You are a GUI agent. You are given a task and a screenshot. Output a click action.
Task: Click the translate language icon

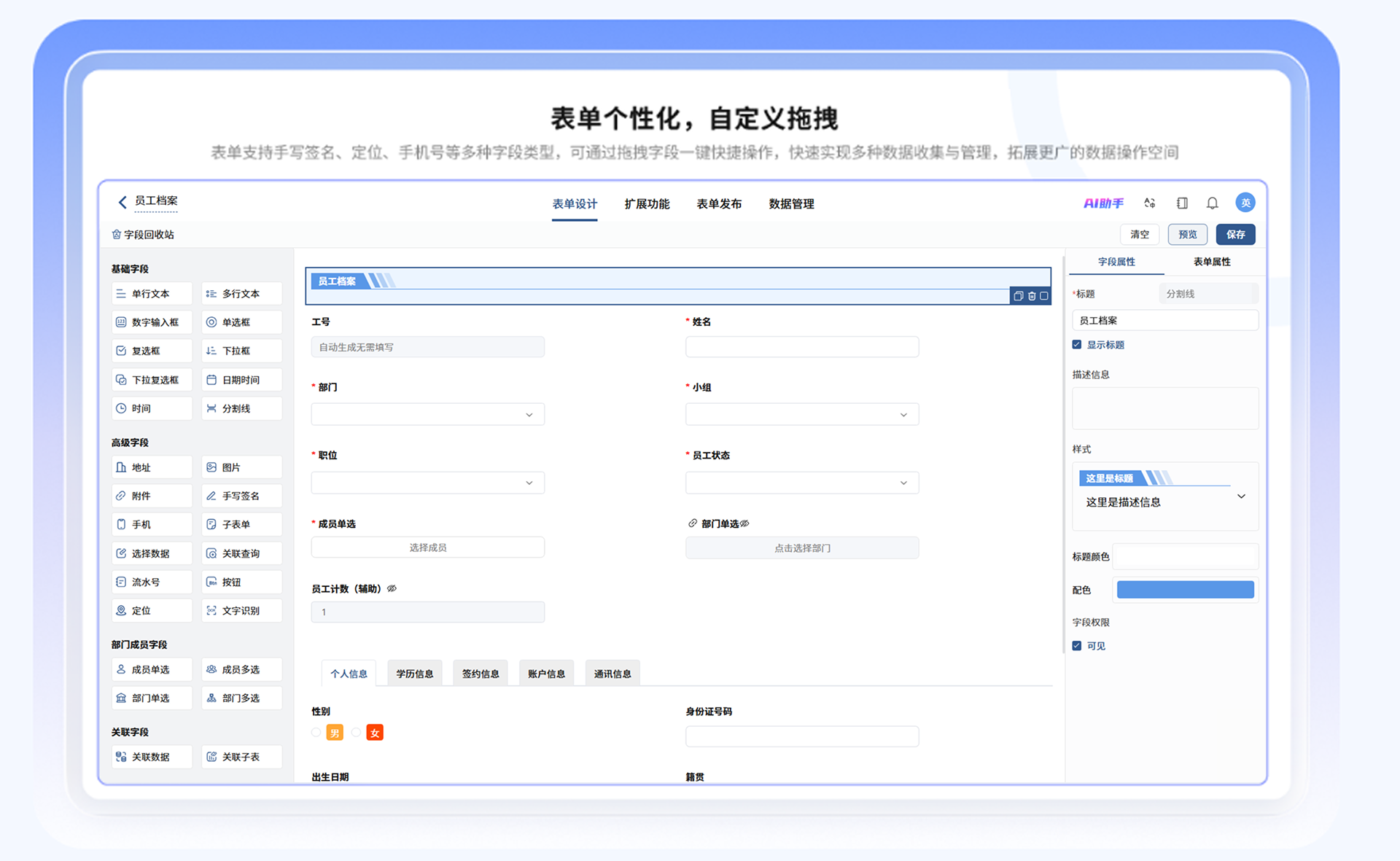(x=1150, y=203)
